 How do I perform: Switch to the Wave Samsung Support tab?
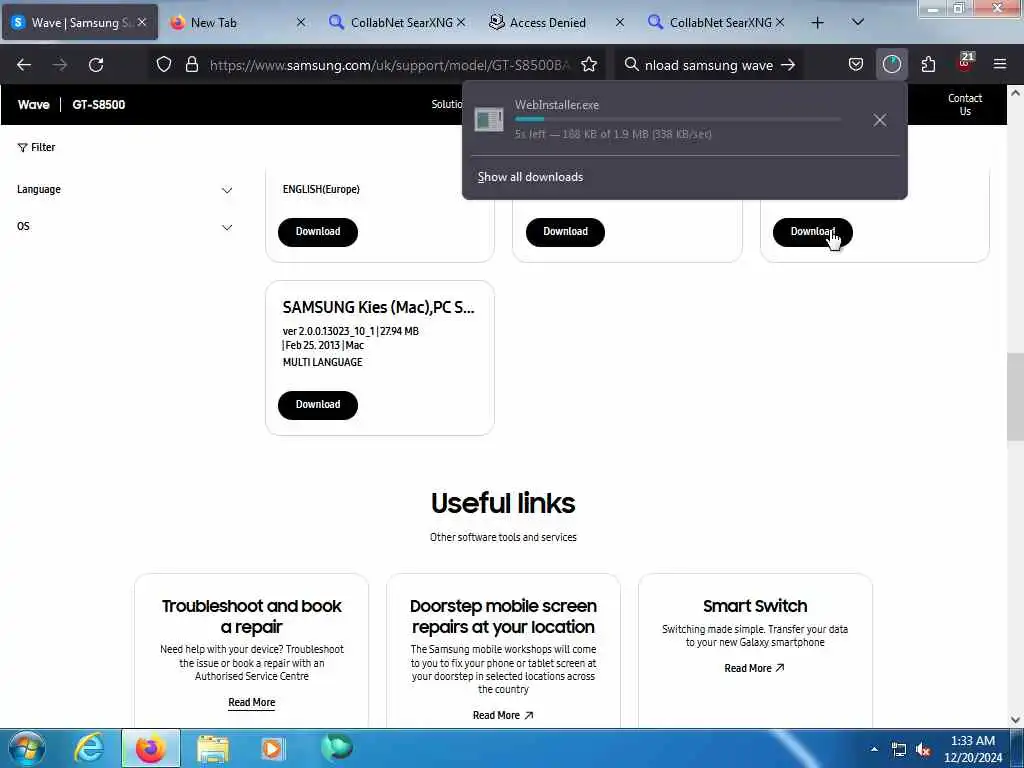(x=80, y=23)
